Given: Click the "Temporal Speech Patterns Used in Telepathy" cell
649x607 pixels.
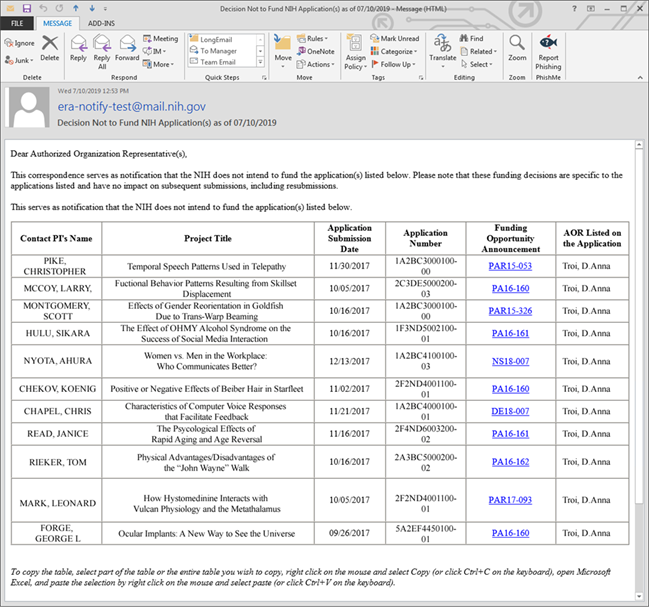Looking at the screenshot, I should [x=208, y=266].
